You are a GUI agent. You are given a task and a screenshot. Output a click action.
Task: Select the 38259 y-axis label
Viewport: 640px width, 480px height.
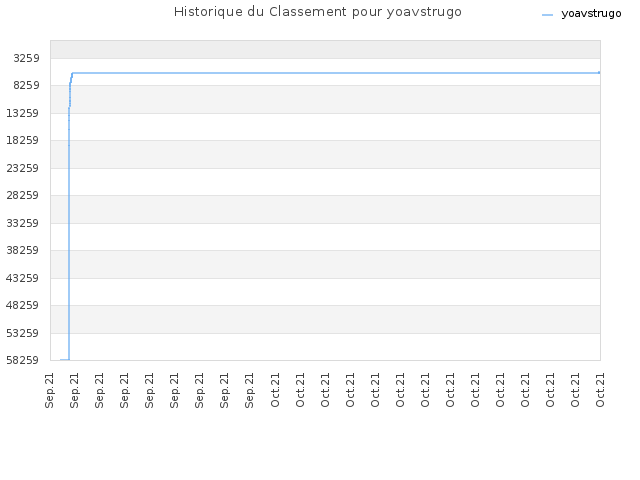23,250
